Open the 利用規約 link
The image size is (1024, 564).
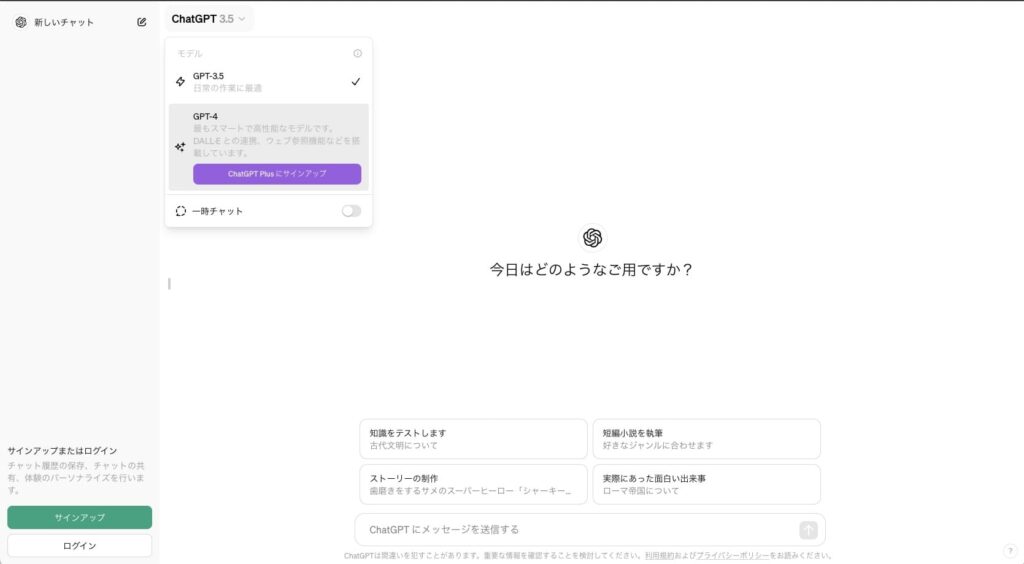click(659, 556)
